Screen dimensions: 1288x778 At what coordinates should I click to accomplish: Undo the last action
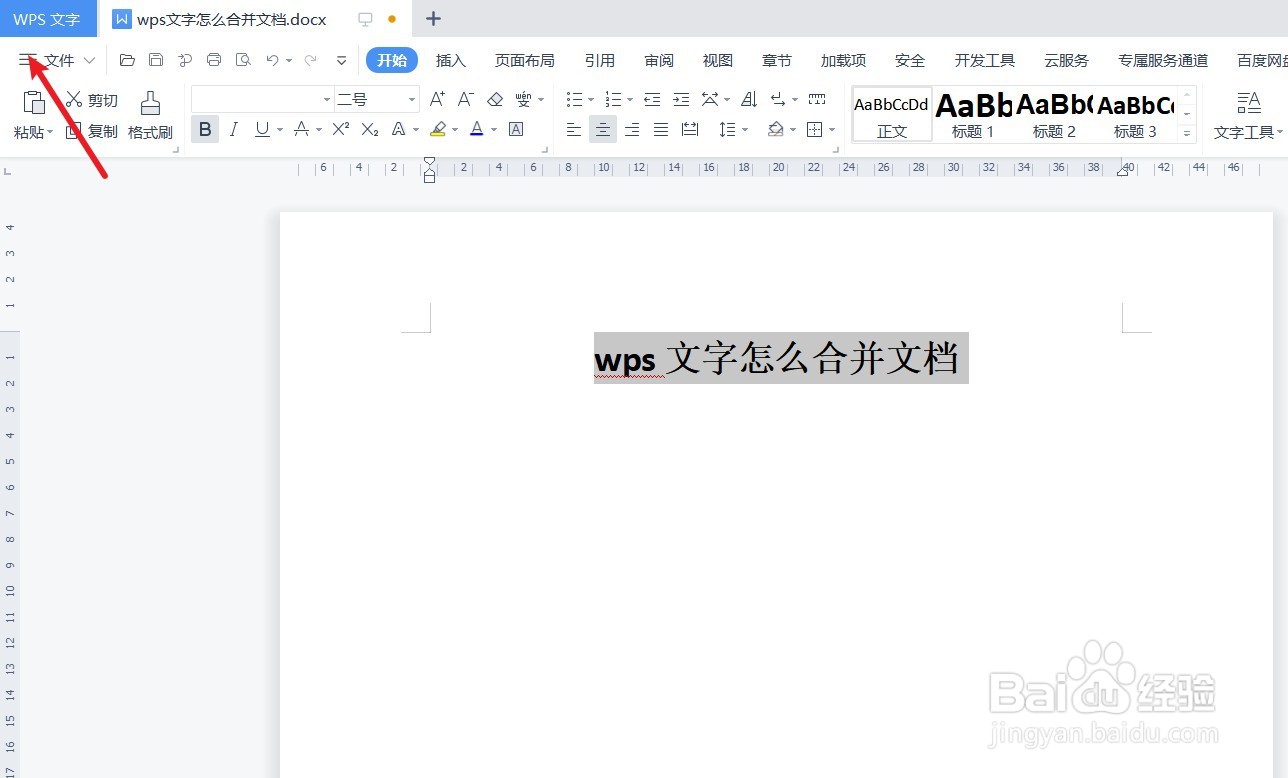pos(272,60)
